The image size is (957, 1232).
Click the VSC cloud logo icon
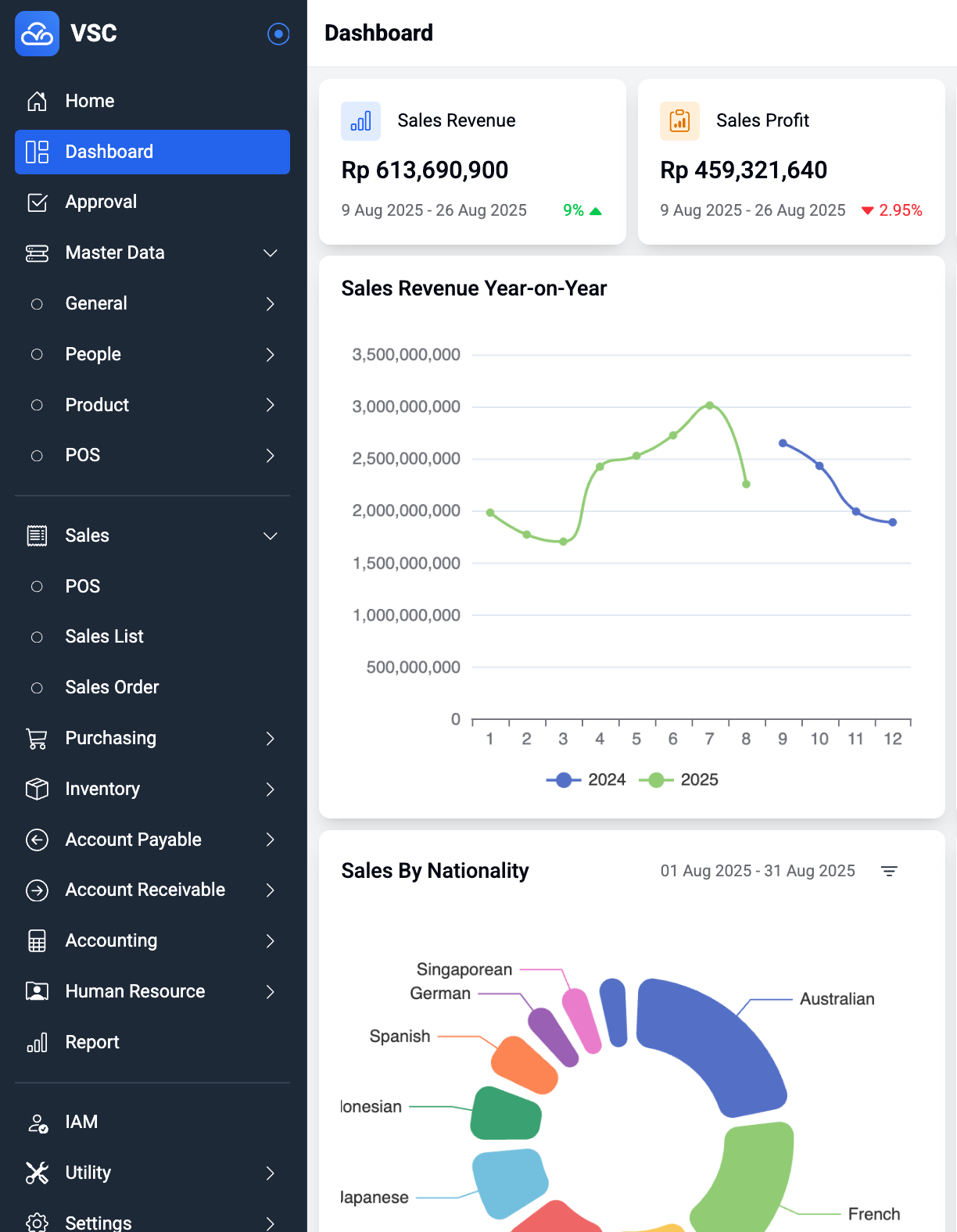[37, 34]
